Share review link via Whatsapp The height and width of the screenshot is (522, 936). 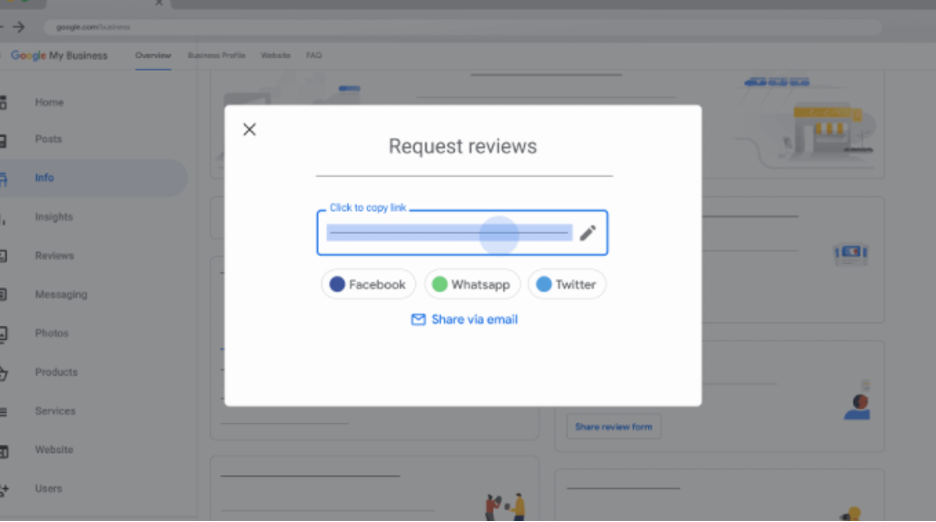tap(471, 284)
